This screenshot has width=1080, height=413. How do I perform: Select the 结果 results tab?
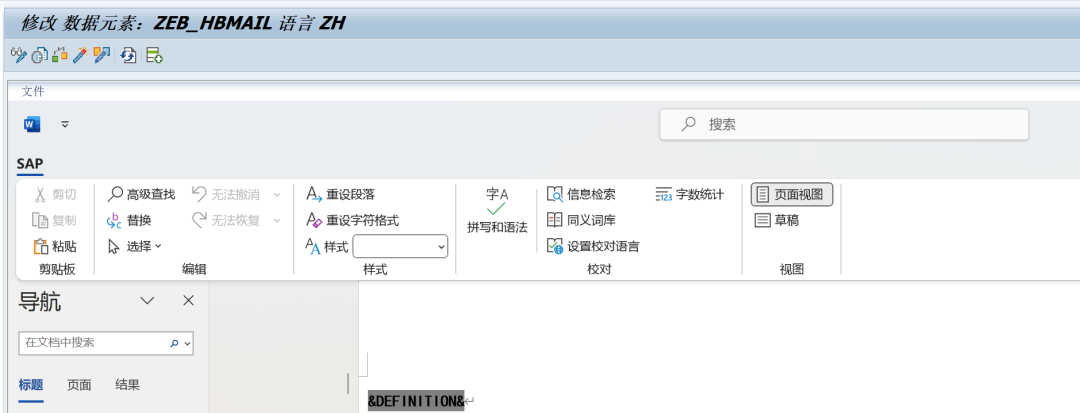point(127,385)
